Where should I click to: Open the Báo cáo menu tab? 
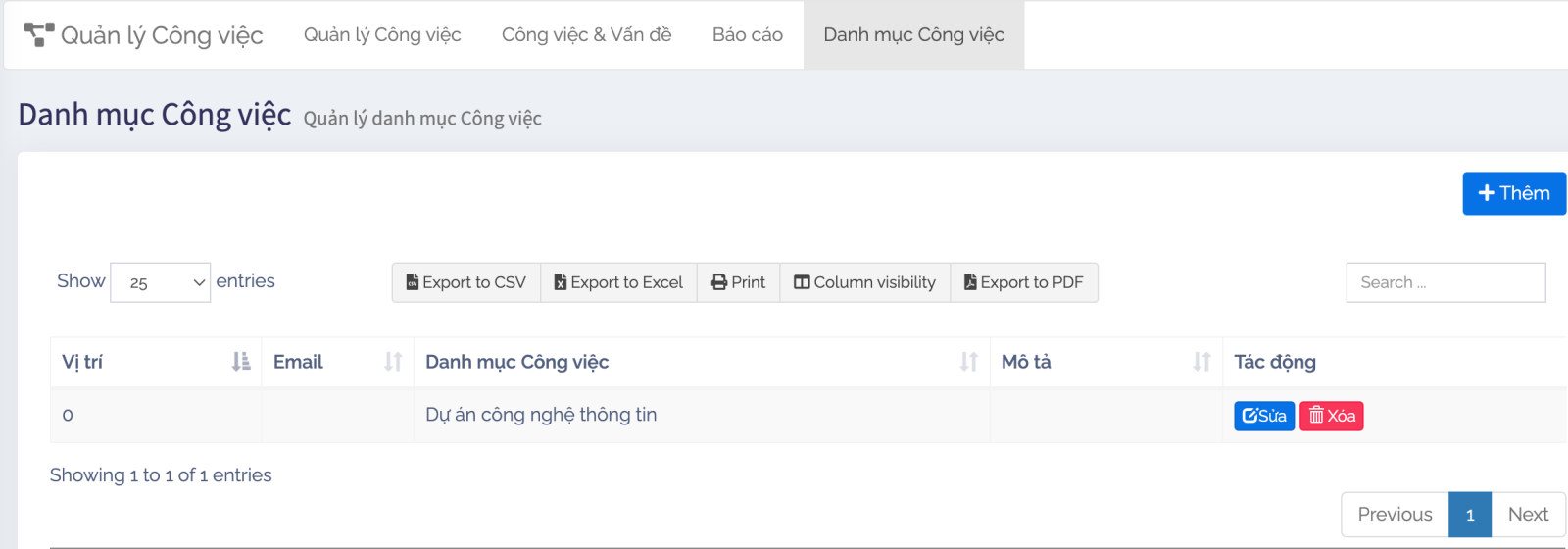point(748,35)
